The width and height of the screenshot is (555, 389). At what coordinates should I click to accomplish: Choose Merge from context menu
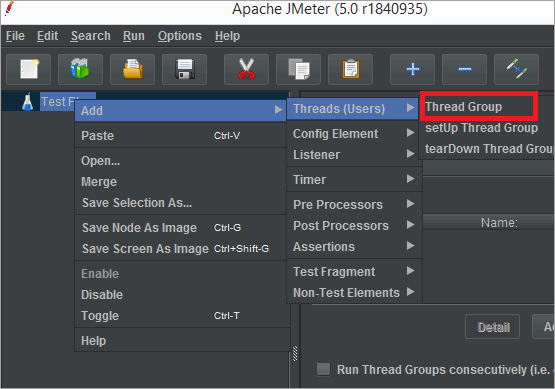click(x=180, y=182)
